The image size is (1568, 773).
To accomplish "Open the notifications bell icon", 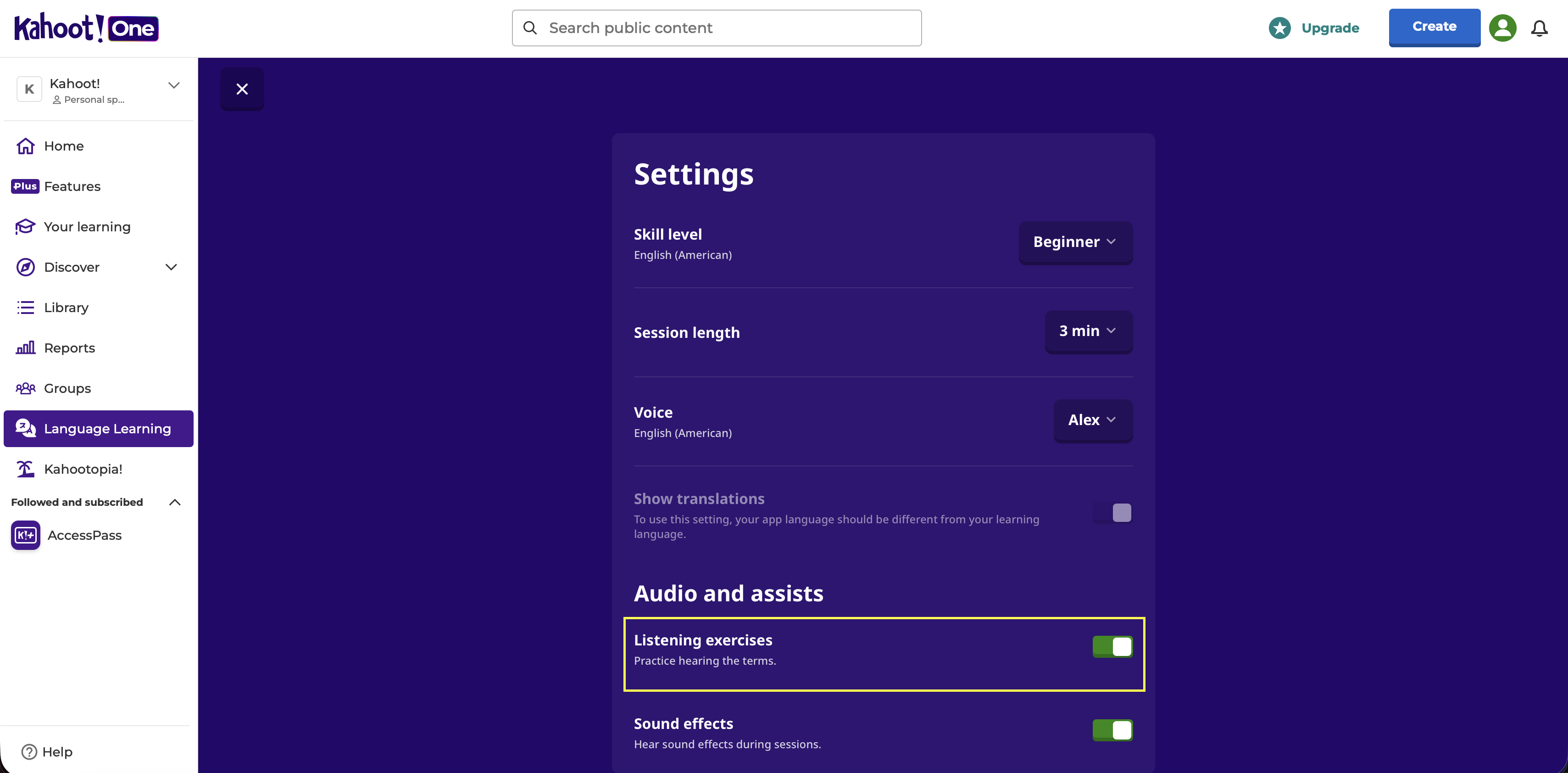I will (1539, 28).
